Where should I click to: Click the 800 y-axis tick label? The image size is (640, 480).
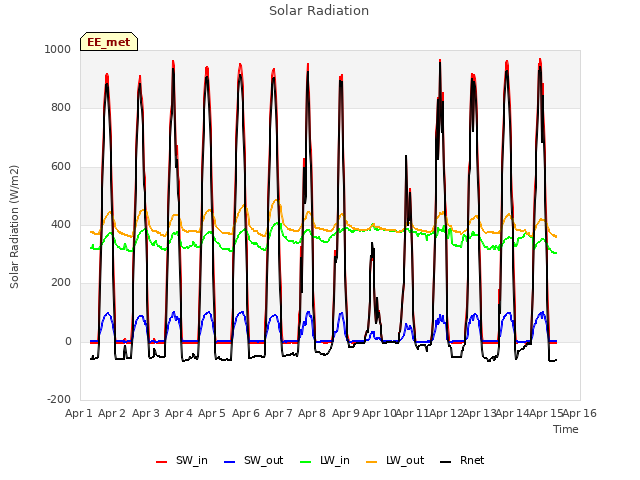pyautogui.click(x=61, y=108)
